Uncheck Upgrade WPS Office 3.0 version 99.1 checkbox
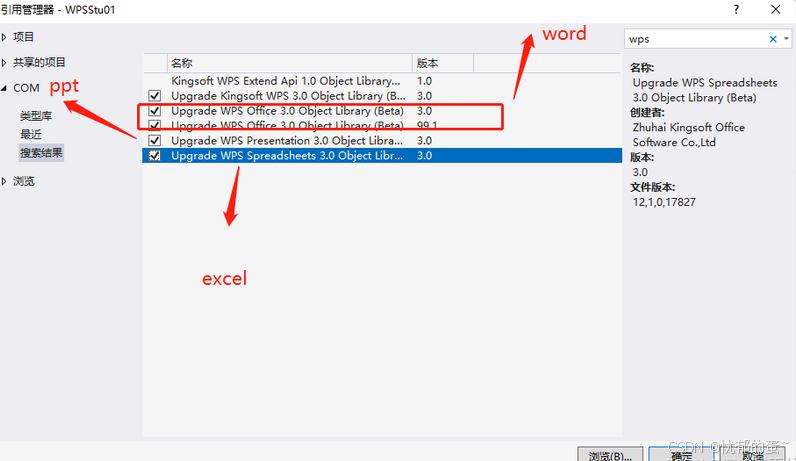 click(155, 124)
